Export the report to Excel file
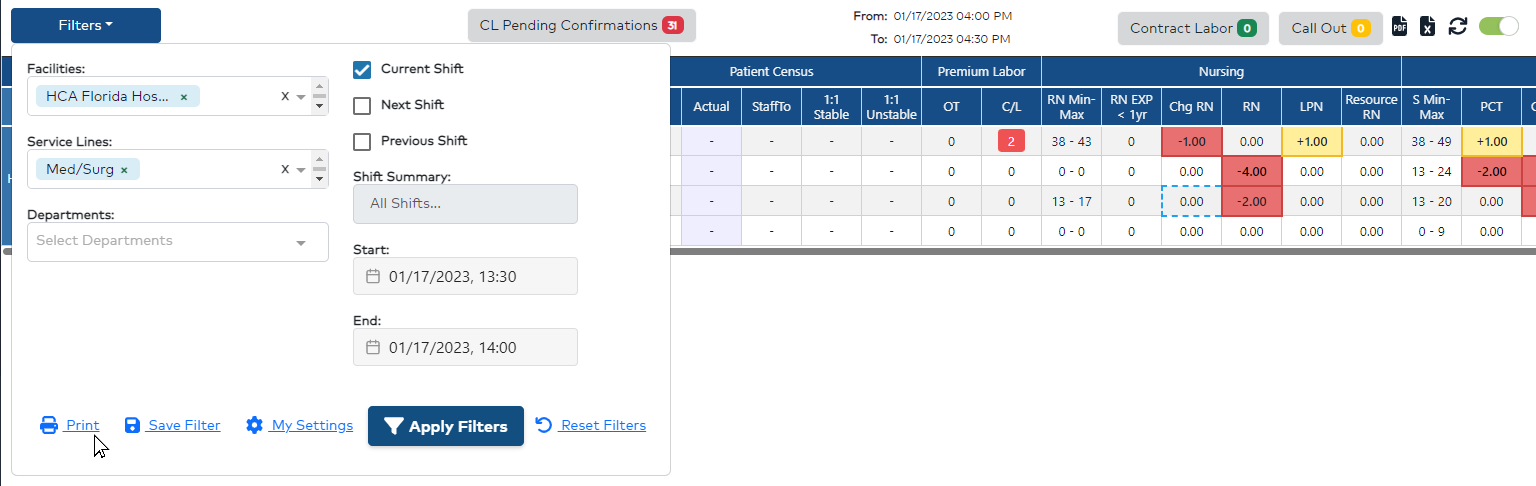 pos(1428,27)
